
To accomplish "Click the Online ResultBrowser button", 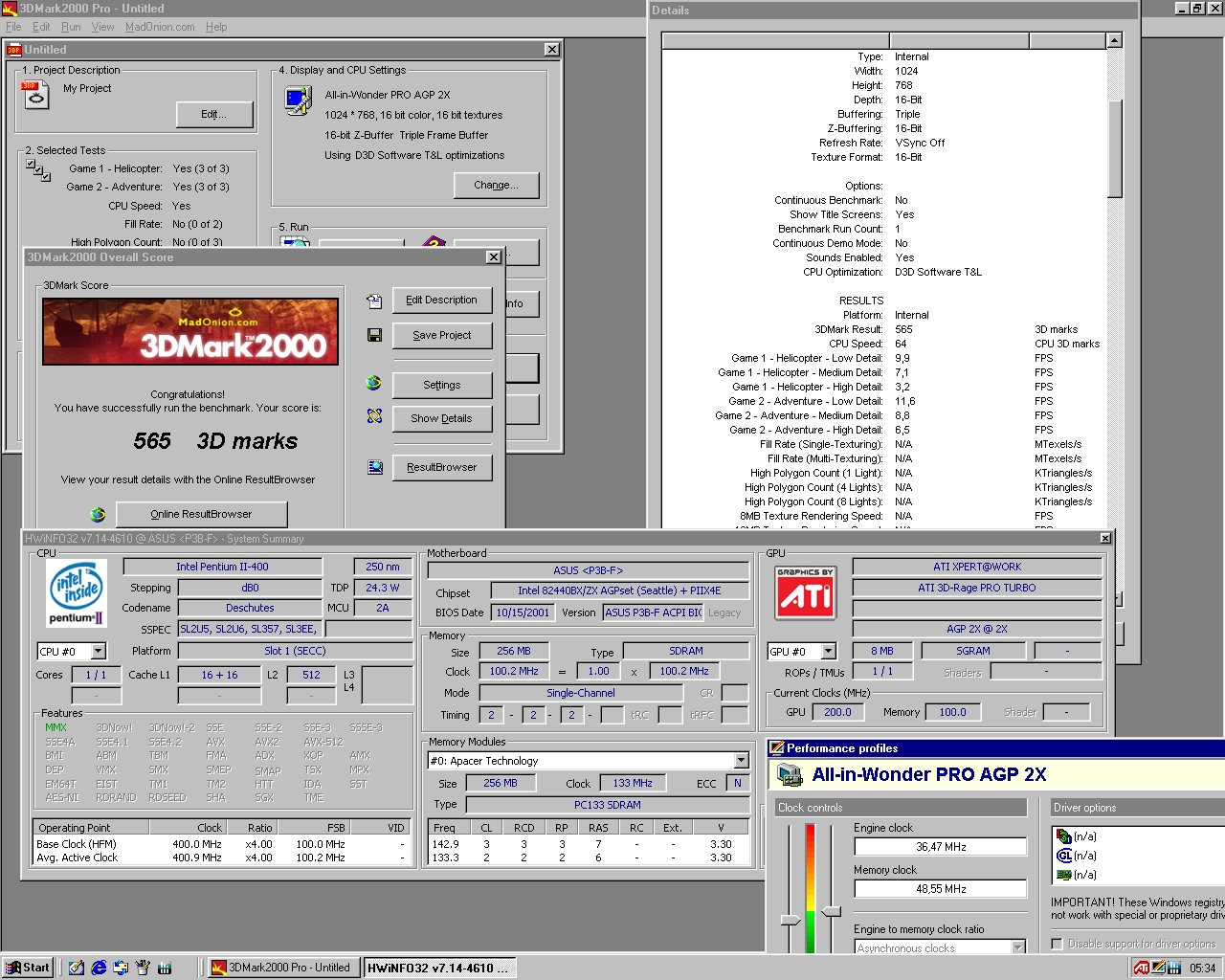I will pyautogui.click(x=201, y=514).
